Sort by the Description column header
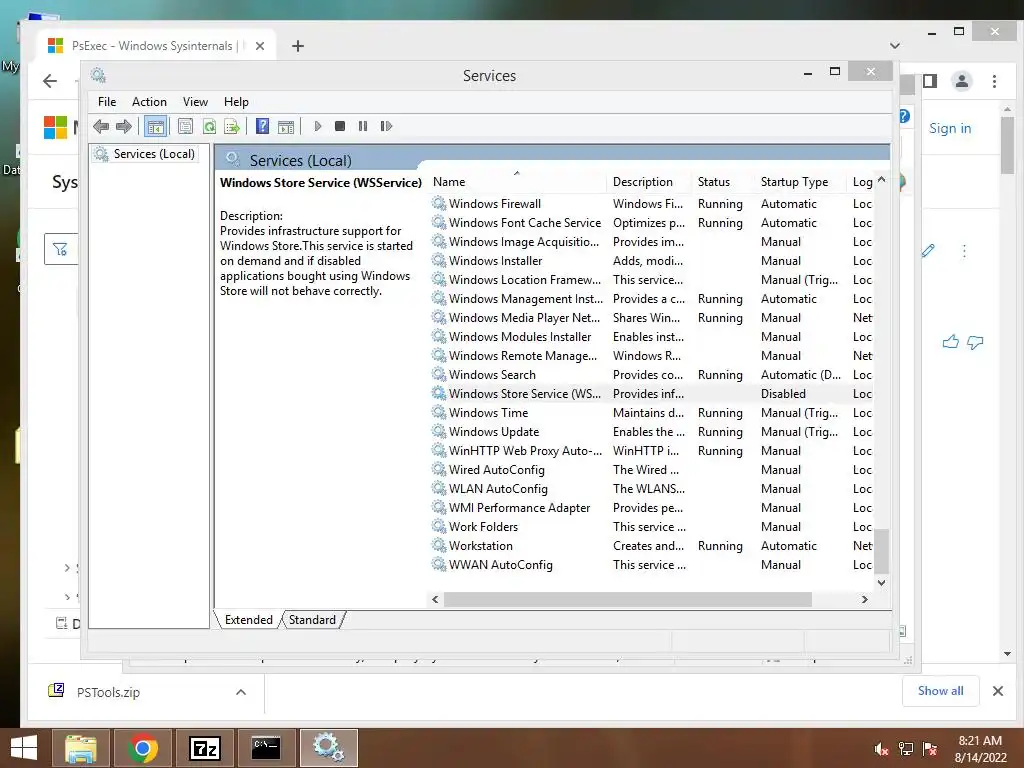This screenshot has height=768, width=1024. click(x=650, y=182)
